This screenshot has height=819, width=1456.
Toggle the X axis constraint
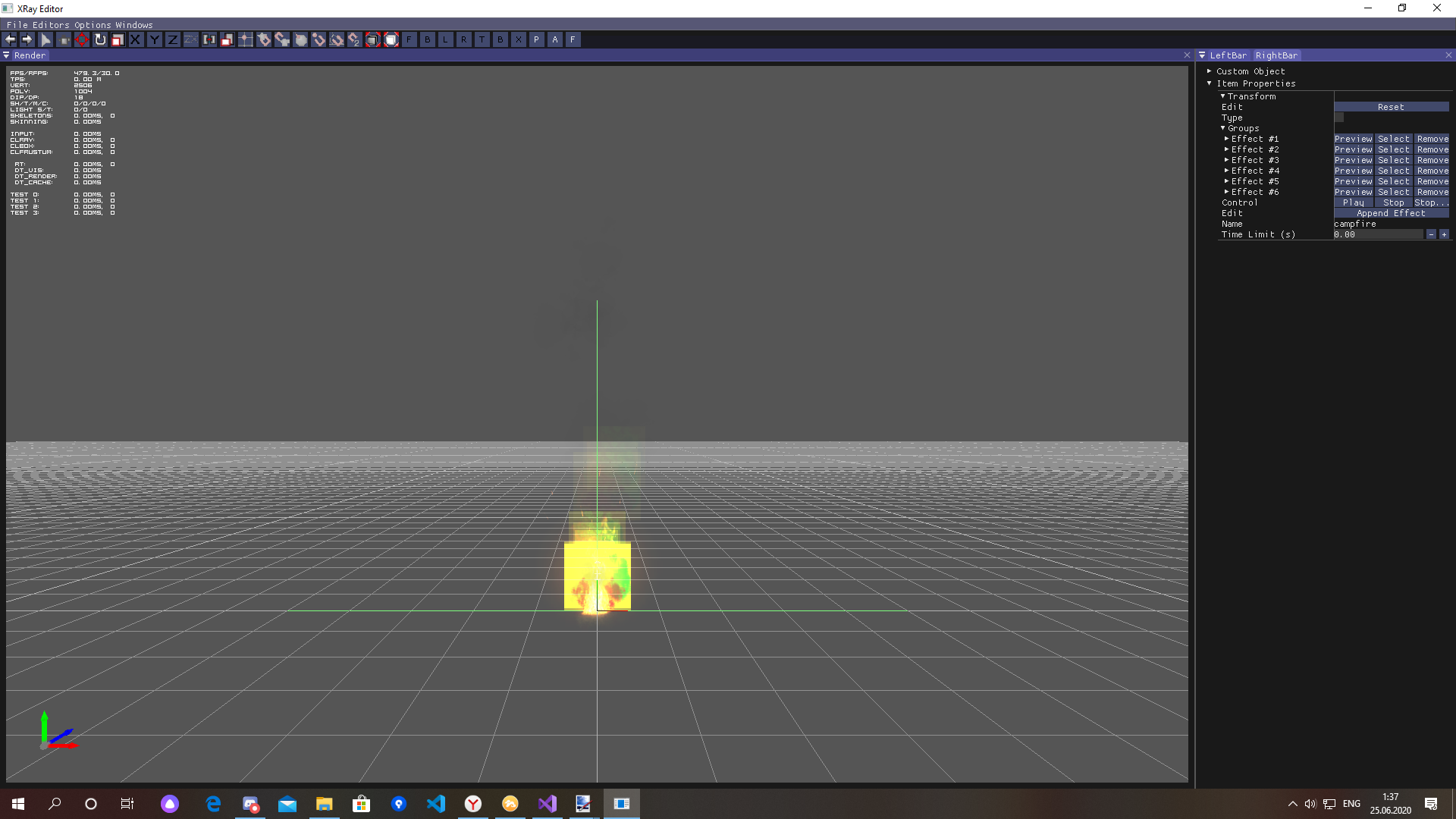136,39
